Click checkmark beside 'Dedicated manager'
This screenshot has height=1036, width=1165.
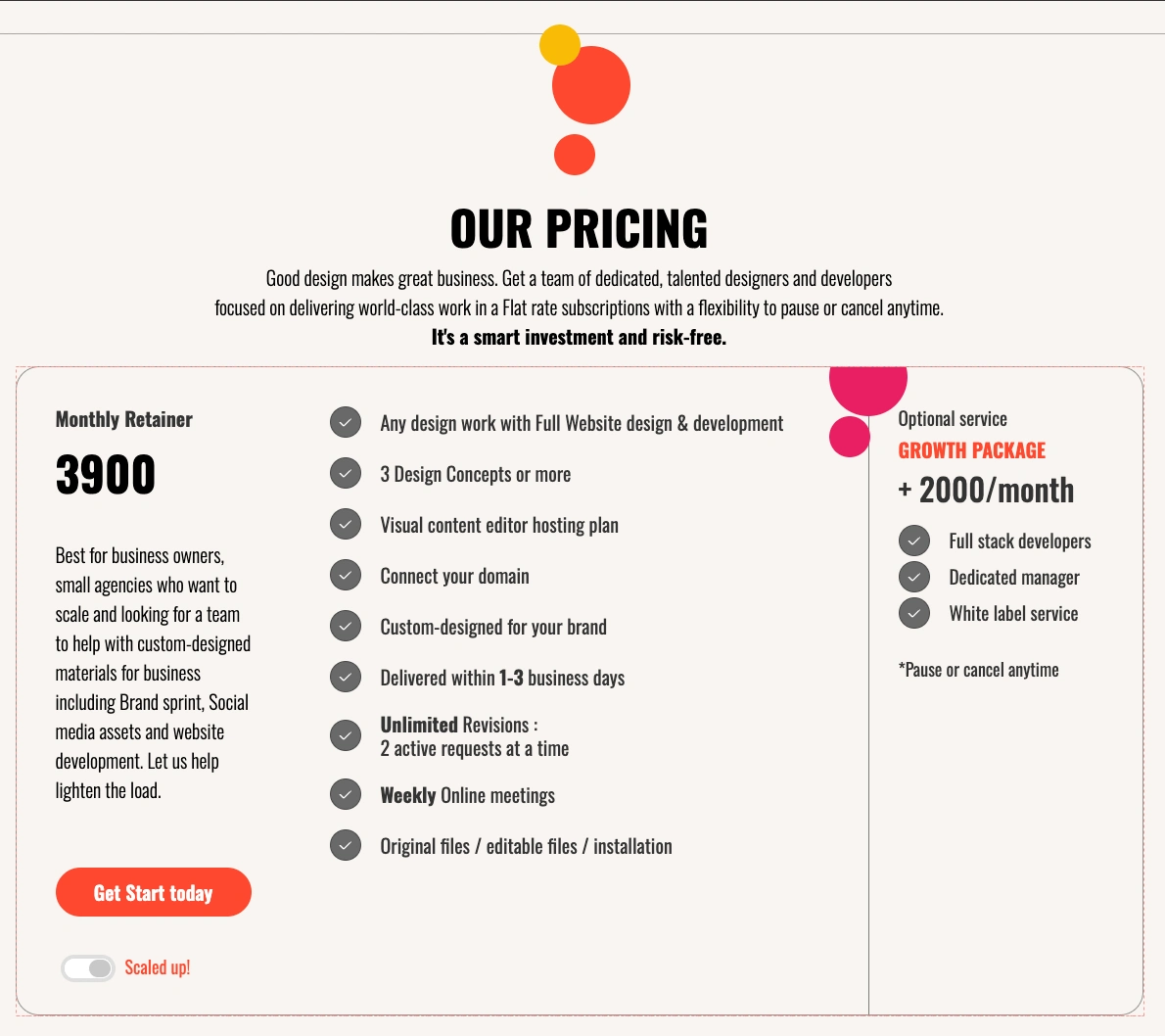(914, 577)
